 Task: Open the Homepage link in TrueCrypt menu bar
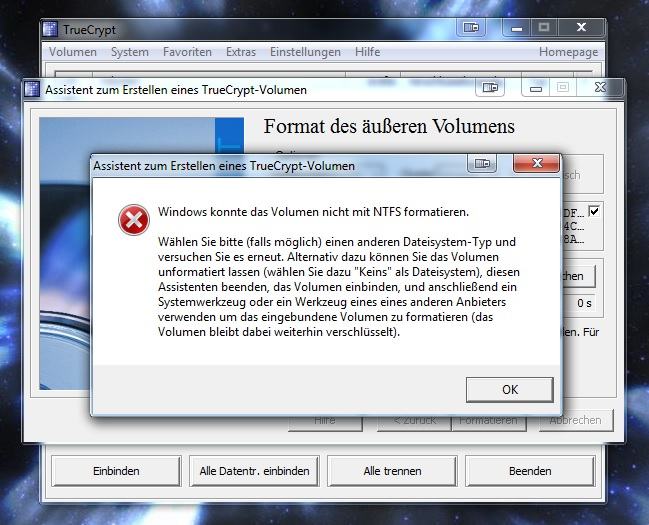pos(568,52)
